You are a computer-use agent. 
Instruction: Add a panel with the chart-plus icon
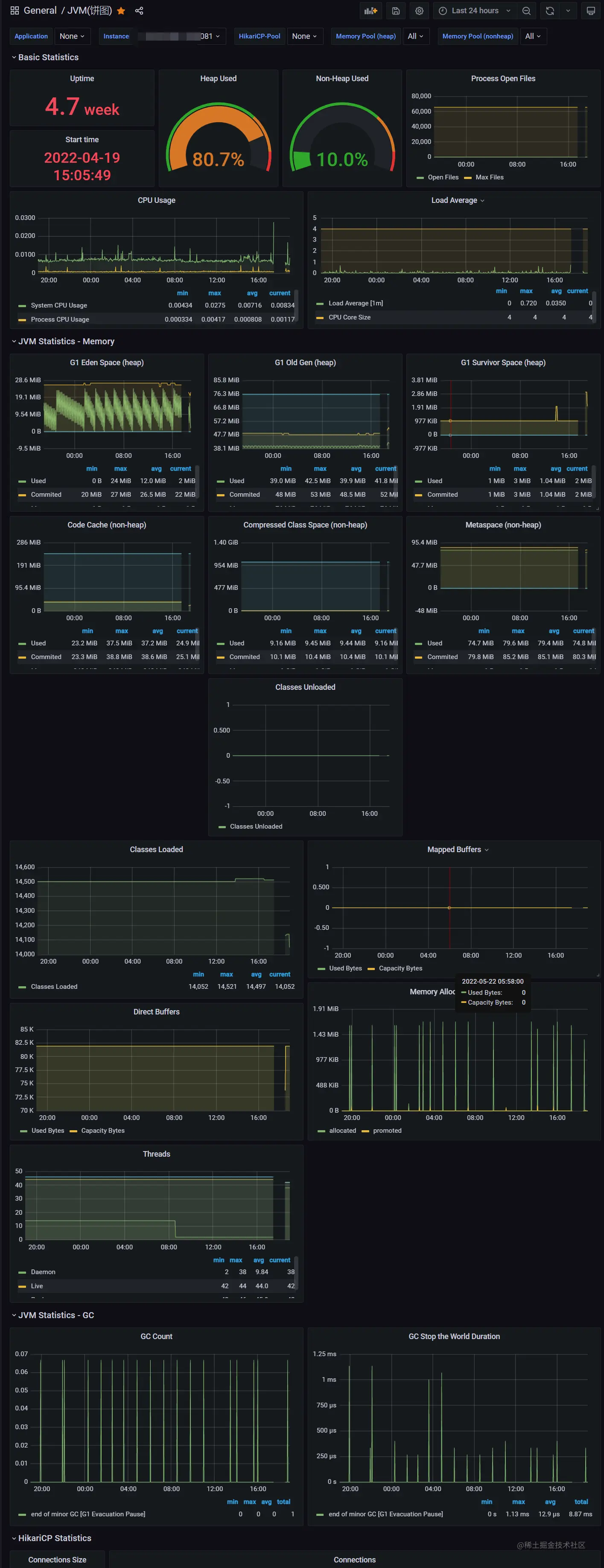[x=371, y=11]
